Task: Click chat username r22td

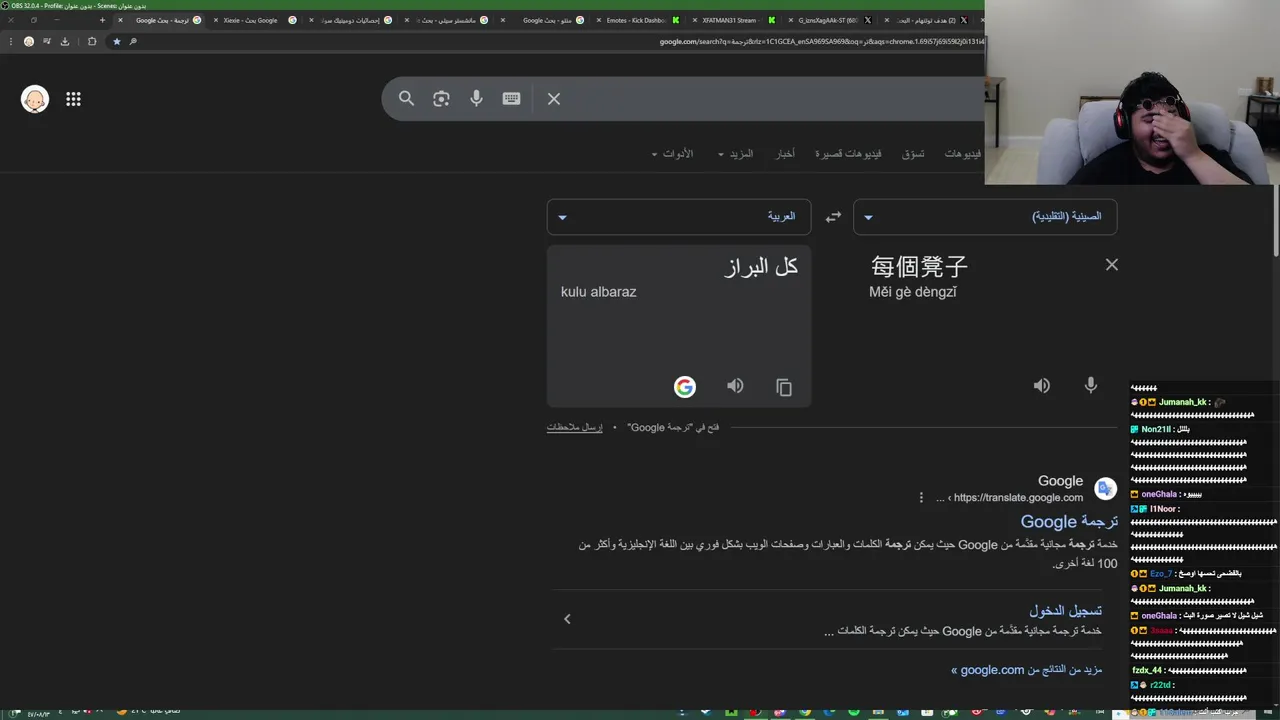Action: [1161, 685]
